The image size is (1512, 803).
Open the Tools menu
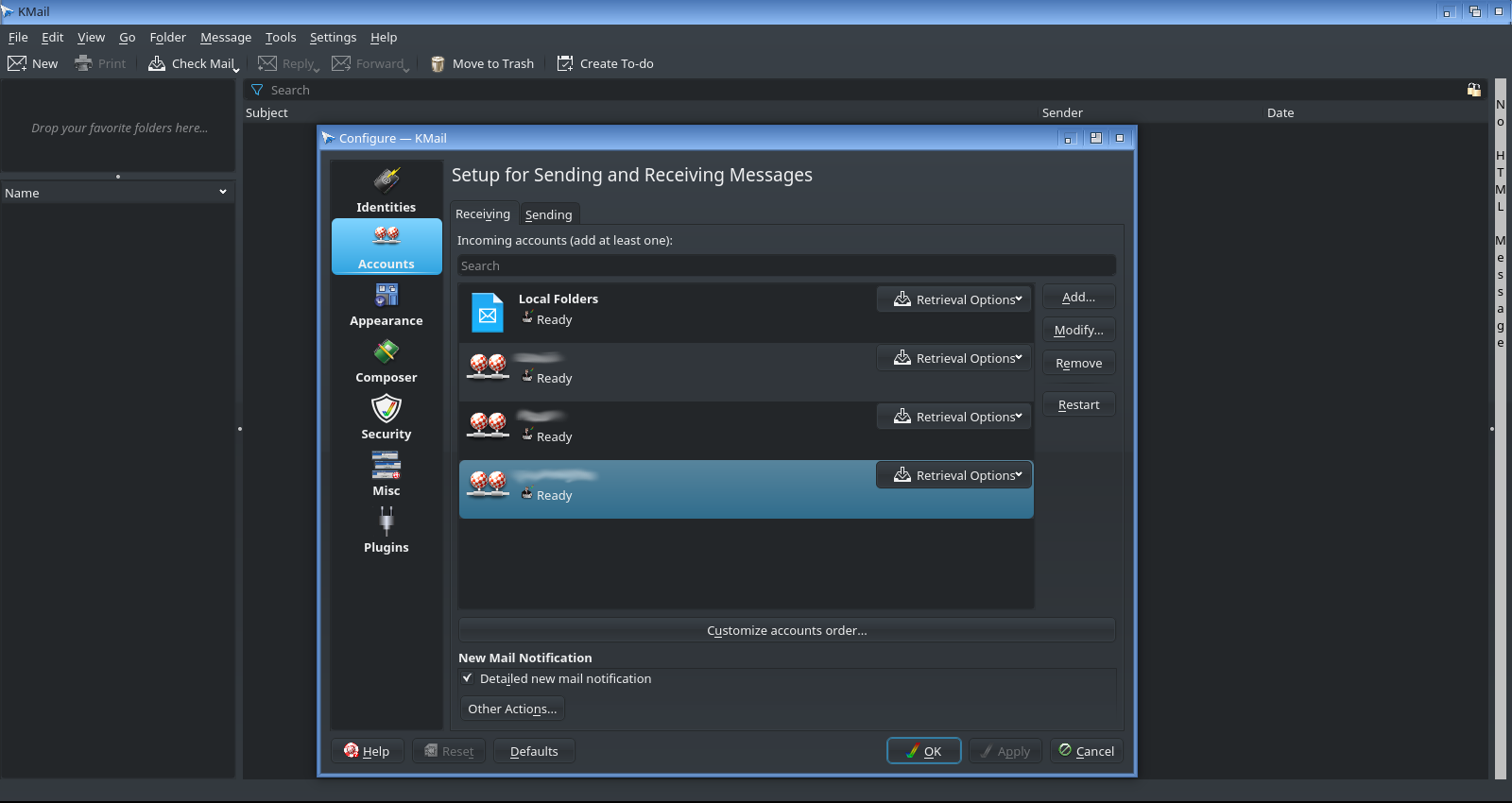tap(281, 37)
